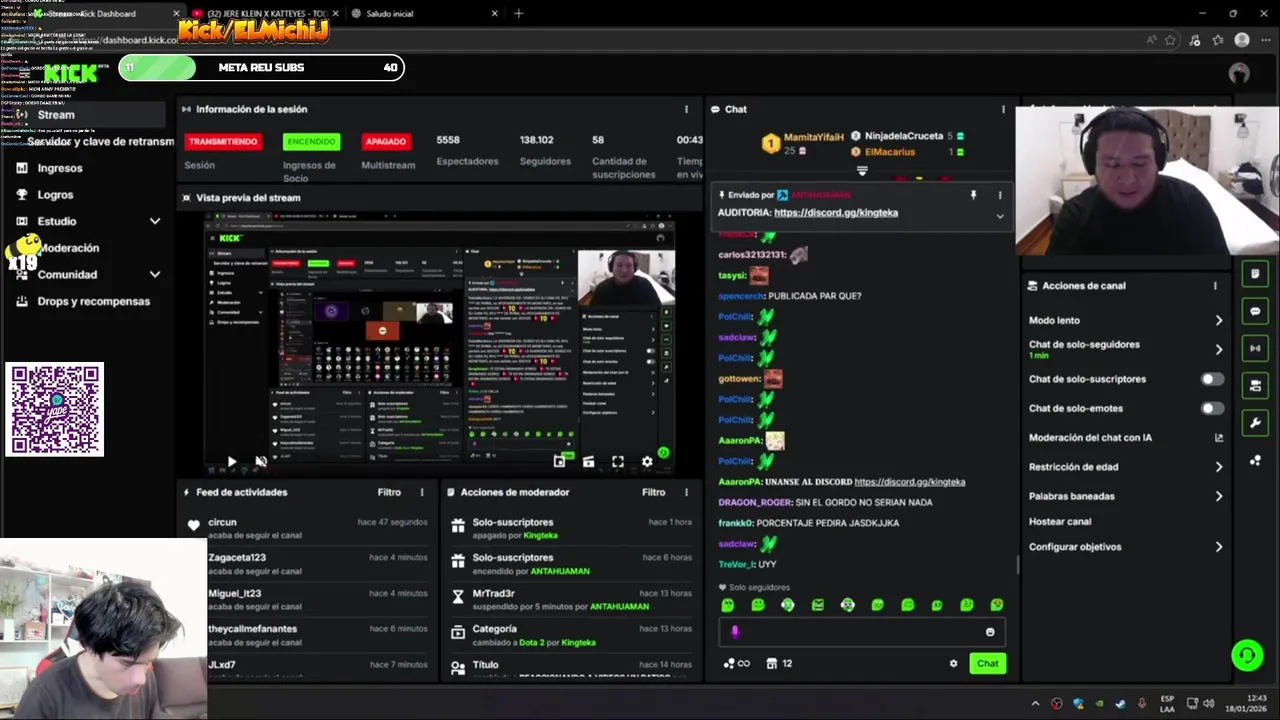Toggle Chat de solo-emotes switch
Image resolution: width=1280 pixels, height=720 pixels.
tap(1212, 408)
